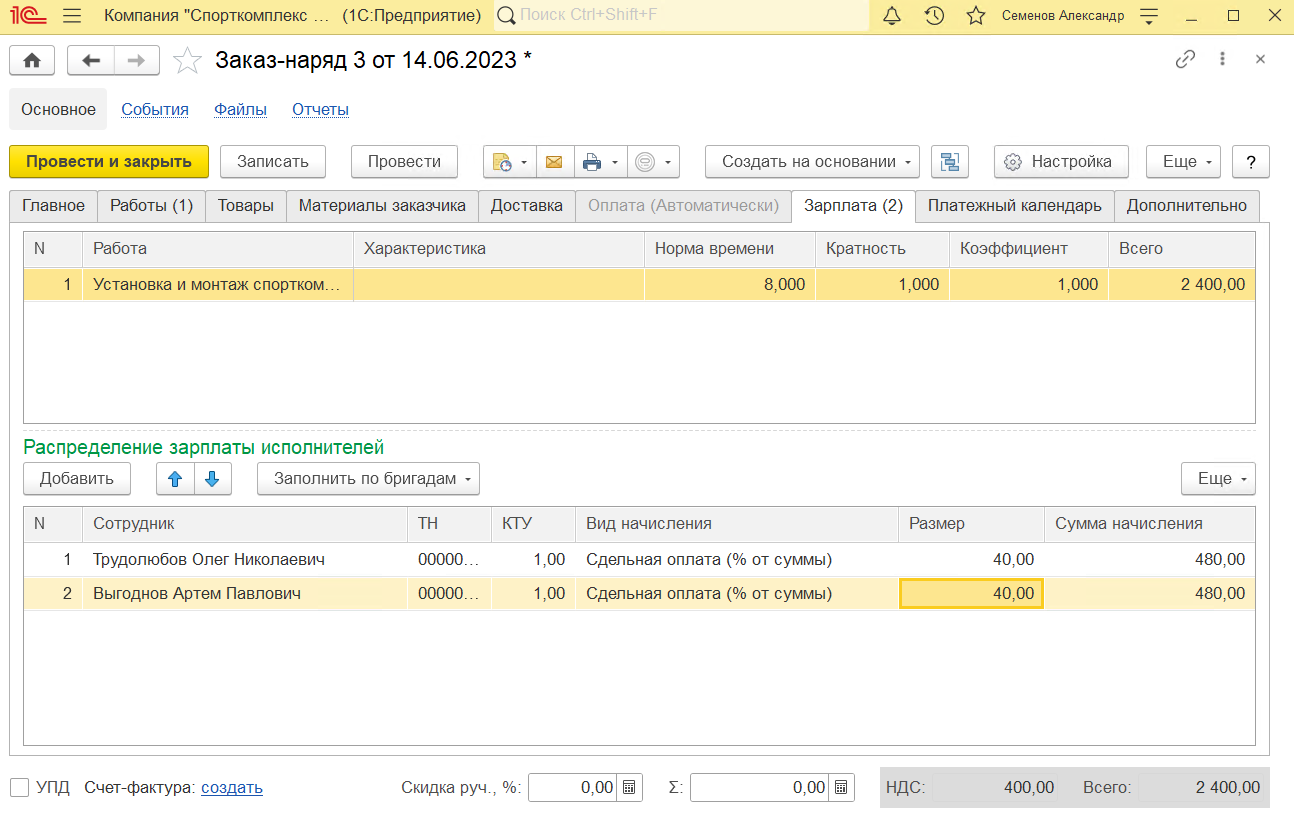Click the help question mark button

(x=1251, y=161)
